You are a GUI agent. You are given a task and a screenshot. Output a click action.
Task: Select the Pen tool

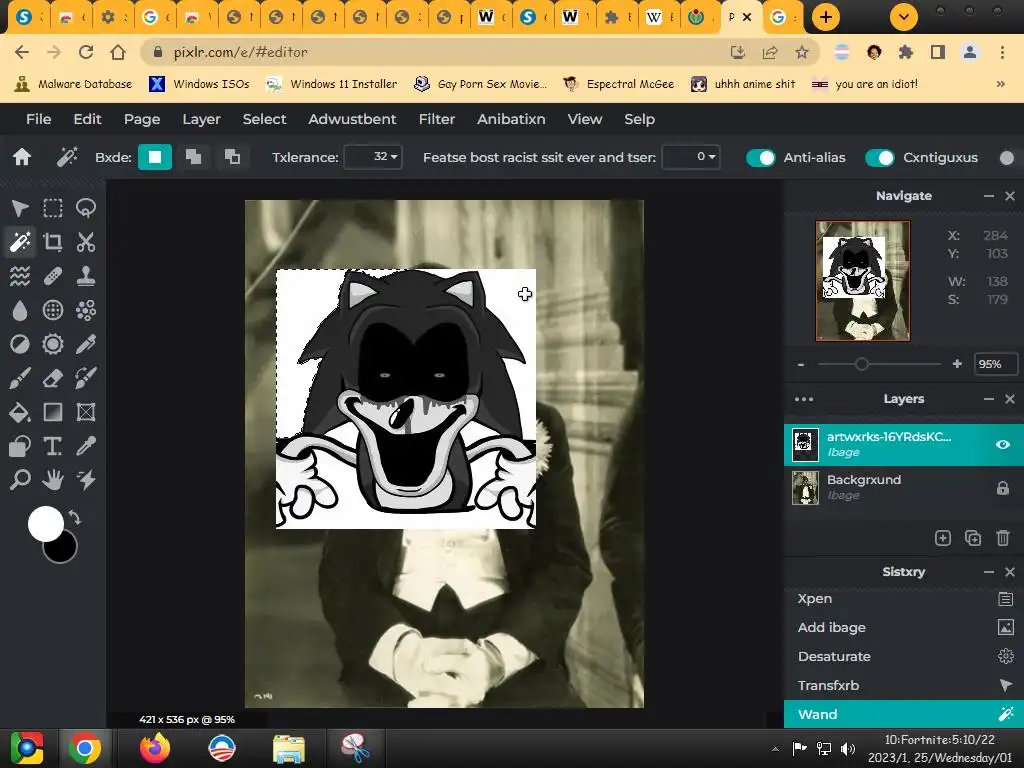click(x=86, y=344)
